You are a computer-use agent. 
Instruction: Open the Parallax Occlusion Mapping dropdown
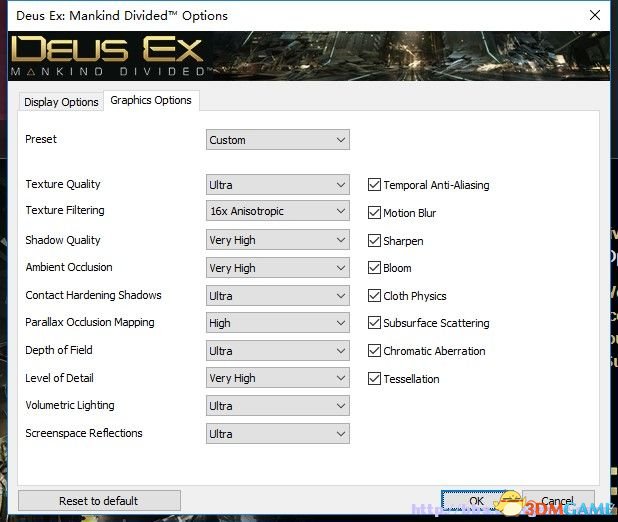tap(277, 323)
